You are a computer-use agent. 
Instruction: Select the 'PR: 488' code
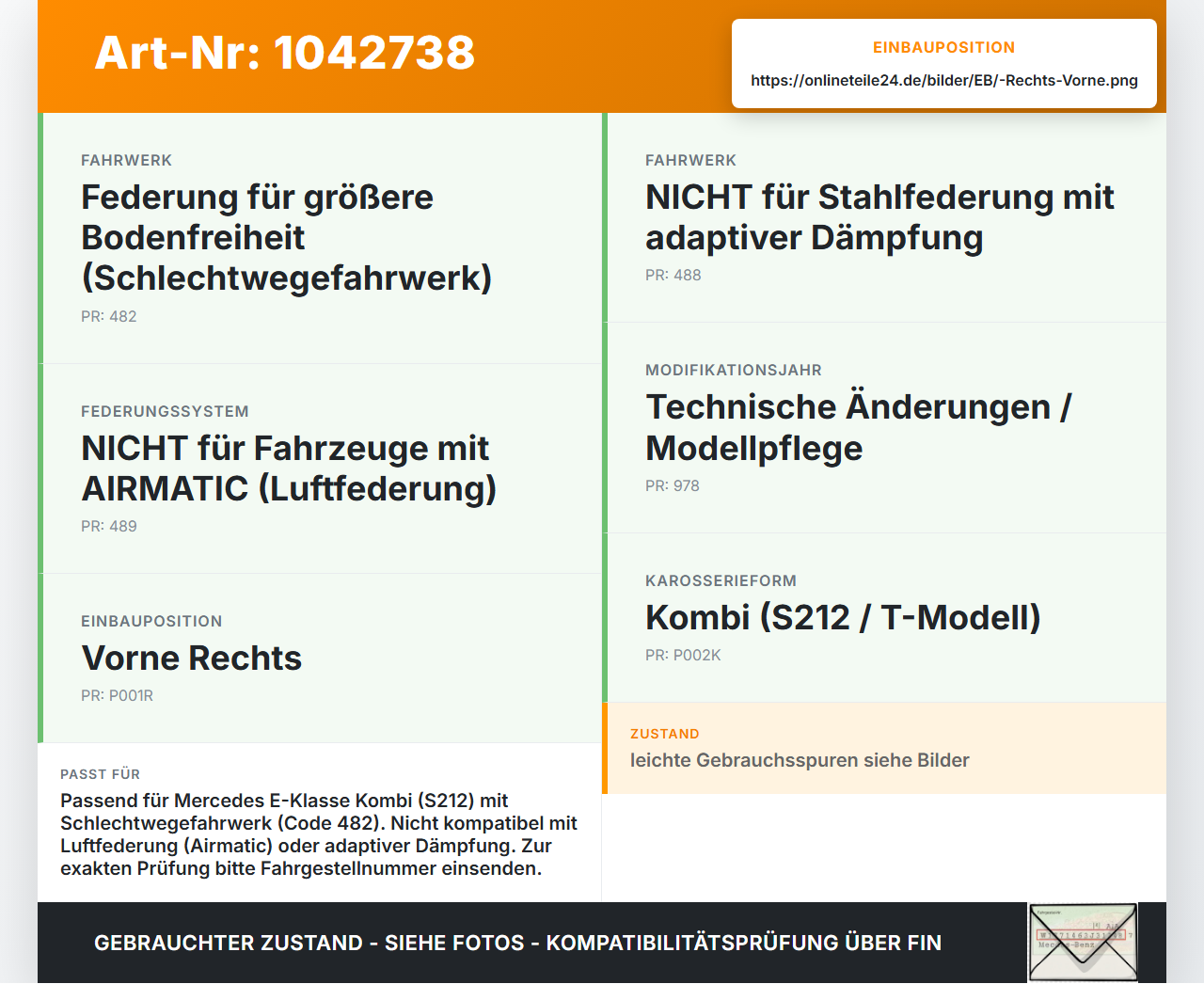673,275
